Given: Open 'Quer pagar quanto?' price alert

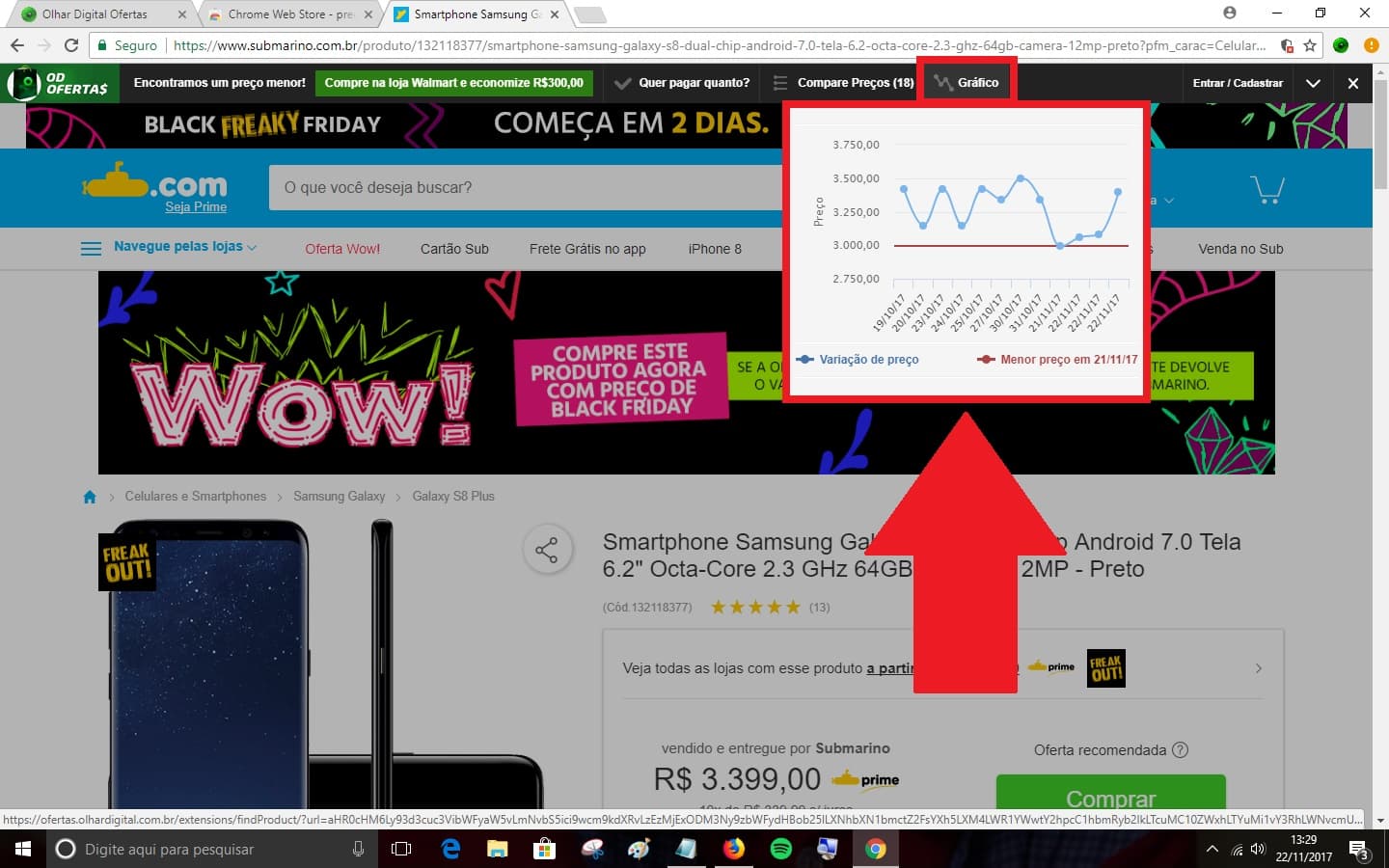Looking at the screenshot, I should click(682, 83).
